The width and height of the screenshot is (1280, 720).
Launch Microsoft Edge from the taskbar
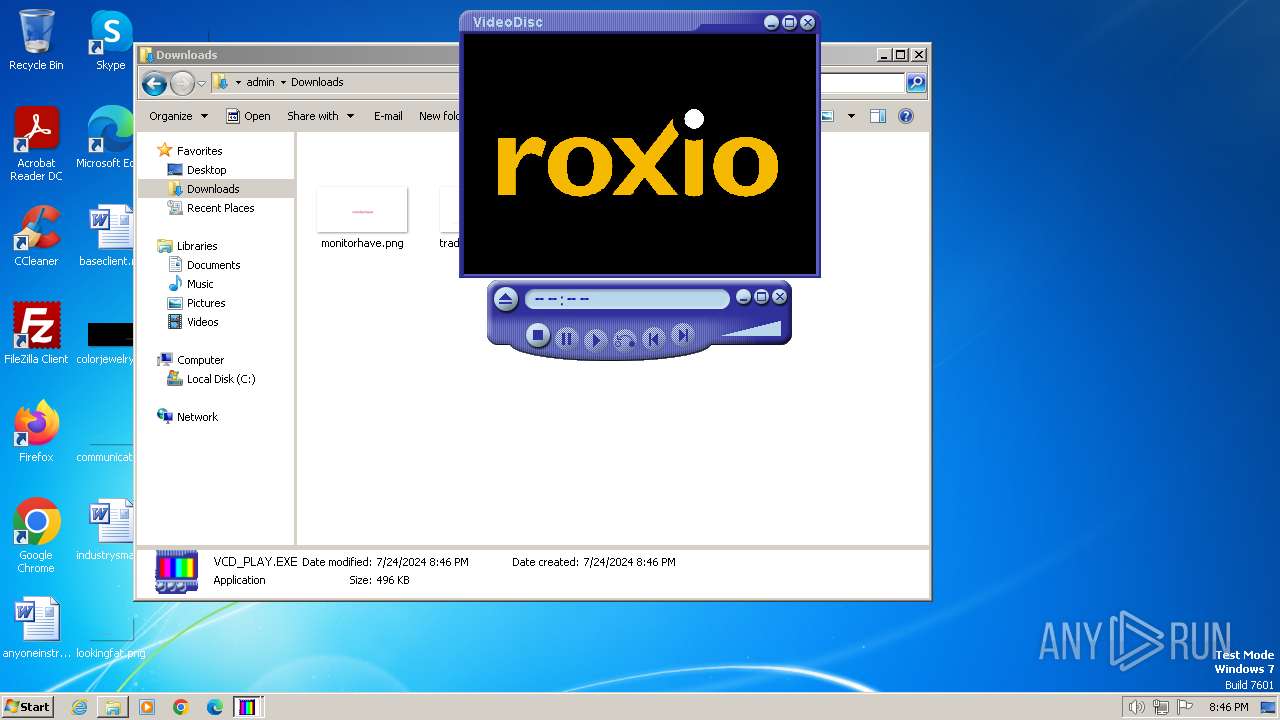pyautogui.click(x=214, y=707)
